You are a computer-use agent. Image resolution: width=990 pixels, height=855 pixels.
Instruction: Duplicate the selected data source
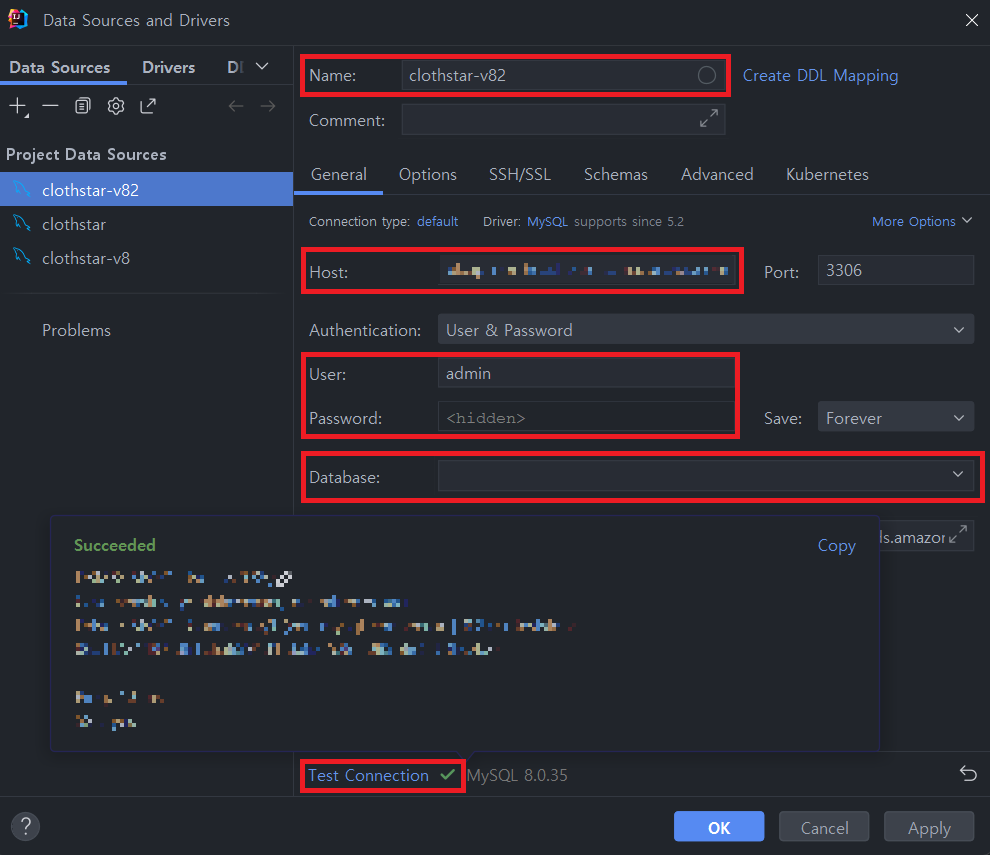[83, 105]
